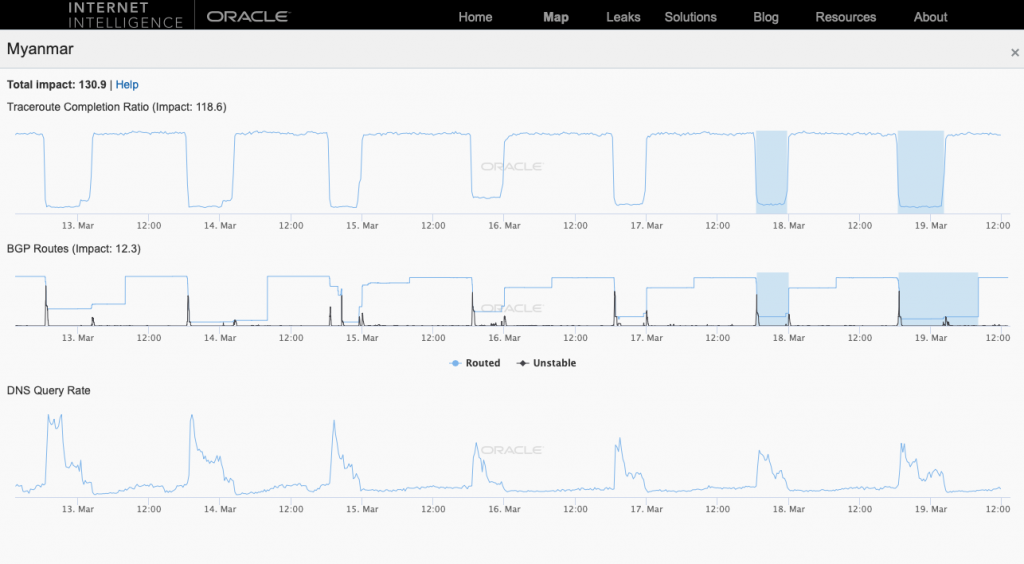Viewport: 1024px width, 564px height.
Task: Open the About page
Action: tap(930, 17)
